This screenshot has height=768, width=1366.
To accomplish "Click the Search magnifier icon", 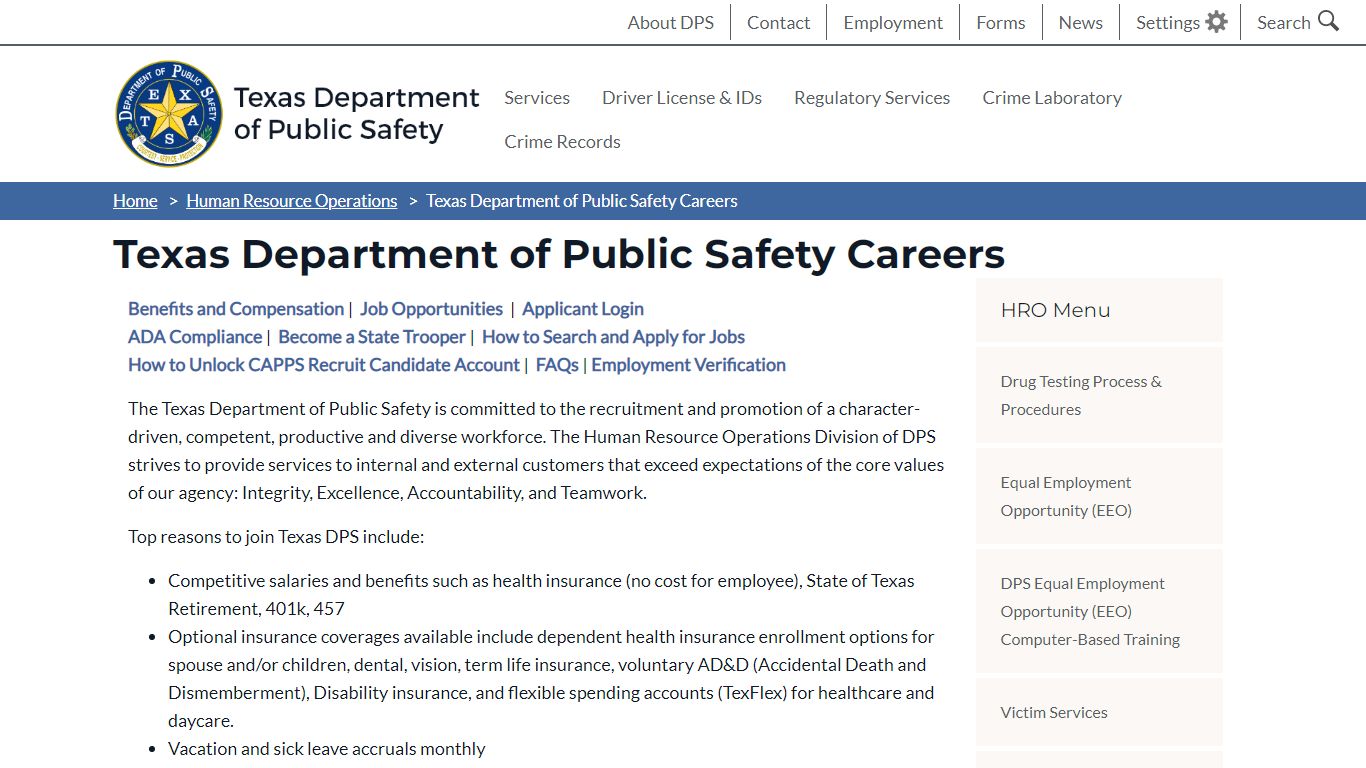I will coord(1328,21).
